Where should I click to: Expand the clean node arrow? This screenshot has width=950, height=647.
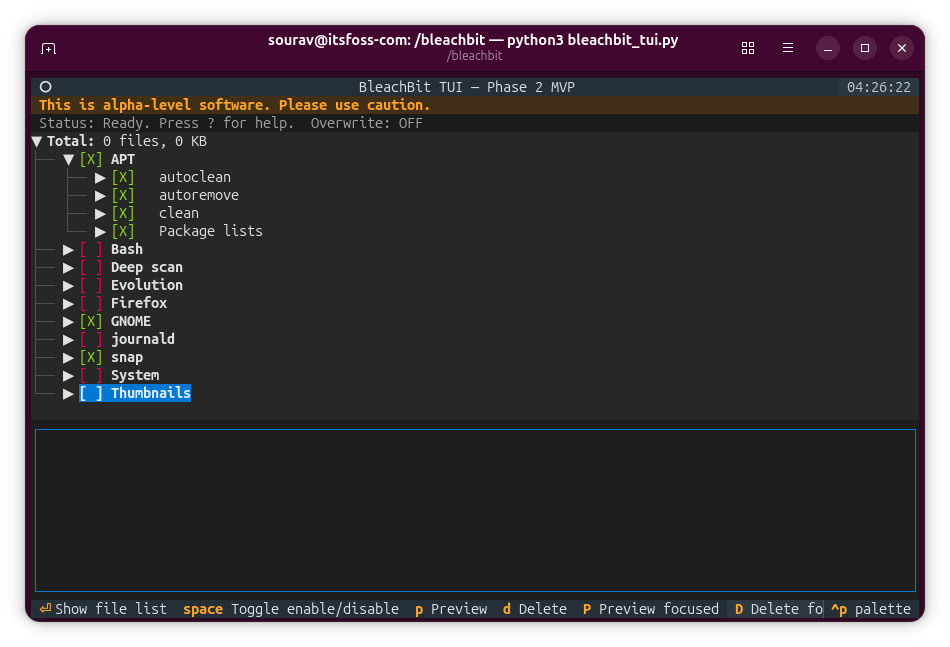pos(100,214)
